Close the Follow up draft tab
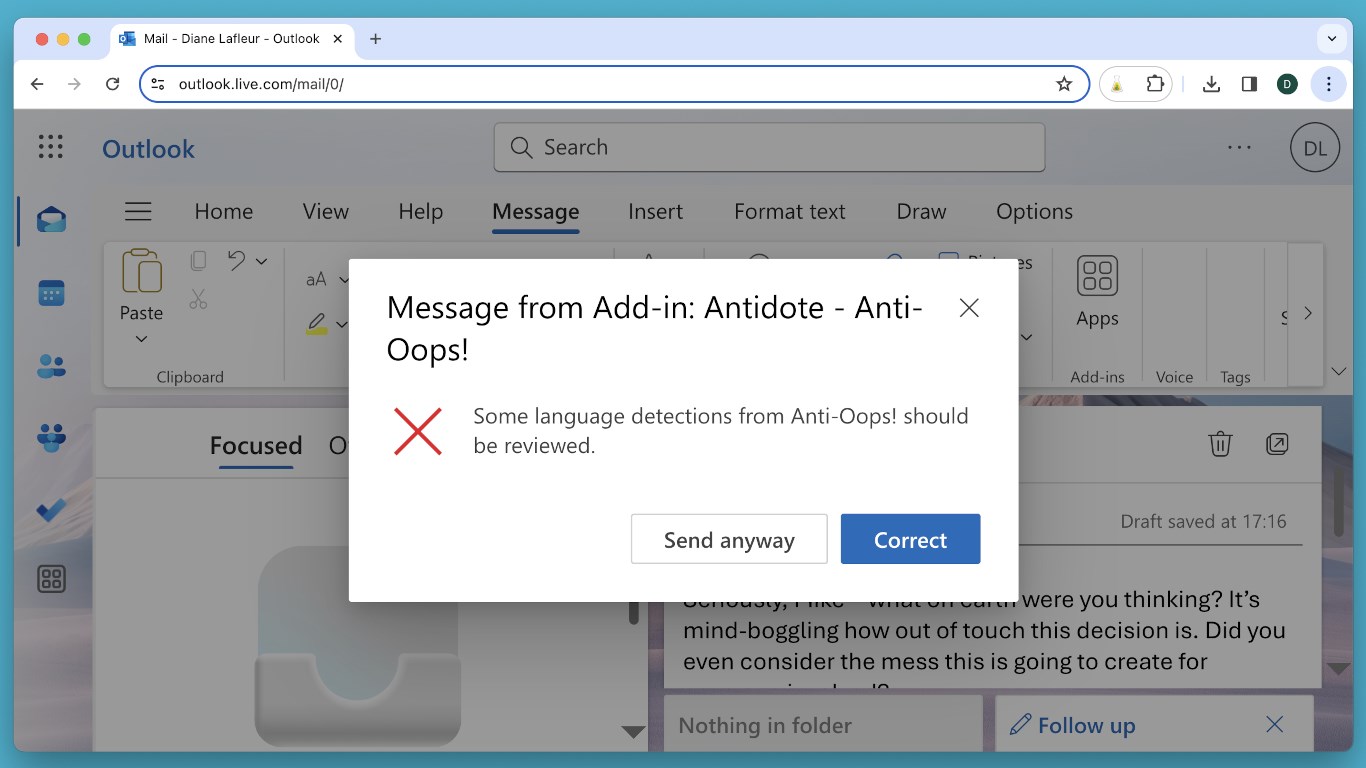 pyautogui.click(x=1274, y=725)
